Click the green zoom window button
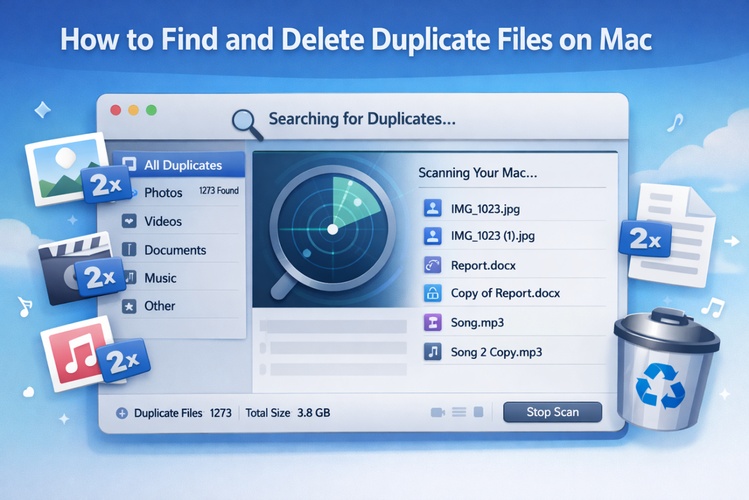 (x=151, y=110)
